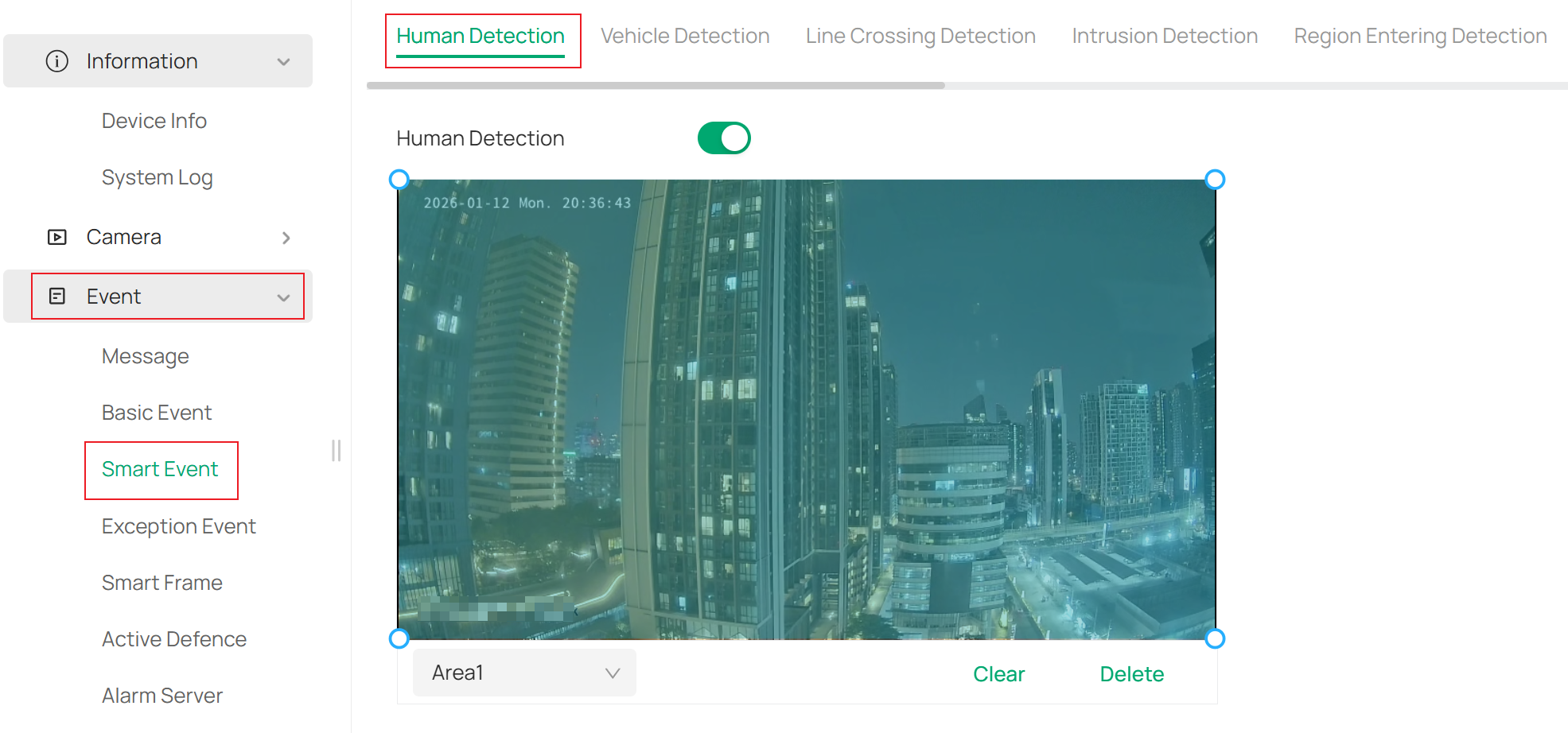The height and width of the screenshot is (733, 1568).
Task: Click the sidebar collapse handle
Action: [336, 451]
